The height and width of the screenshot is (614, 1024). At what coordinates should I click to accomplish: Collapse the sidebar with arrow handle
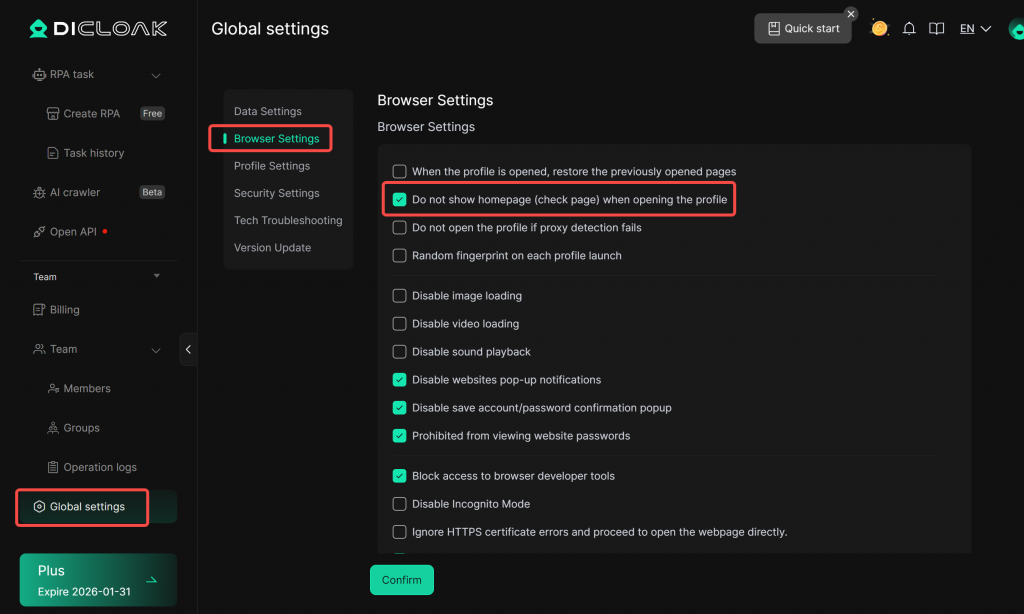tap(188, 349)
